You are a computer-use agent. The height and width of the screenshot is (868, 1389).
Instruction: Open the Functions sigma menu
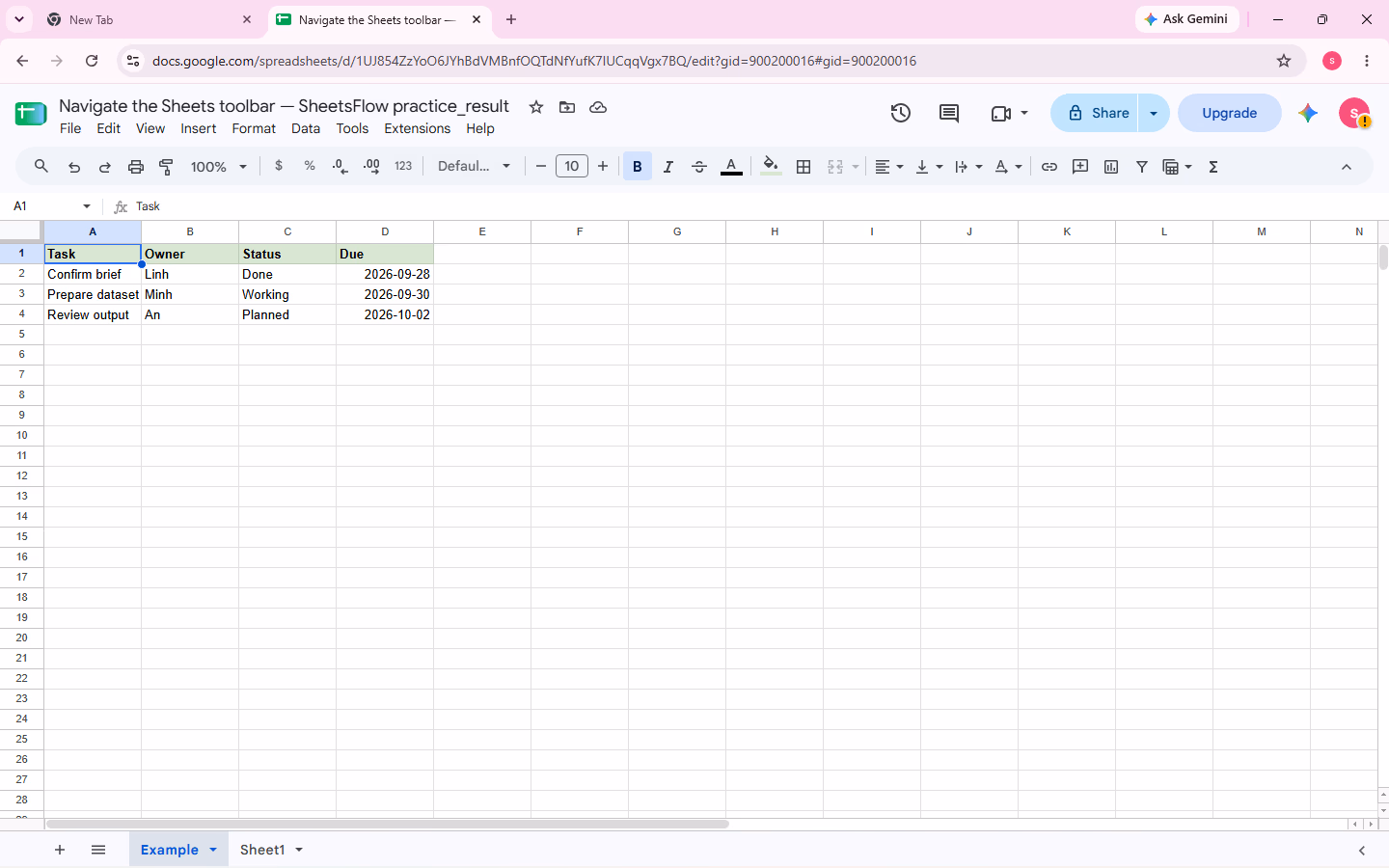(1213, 167)
